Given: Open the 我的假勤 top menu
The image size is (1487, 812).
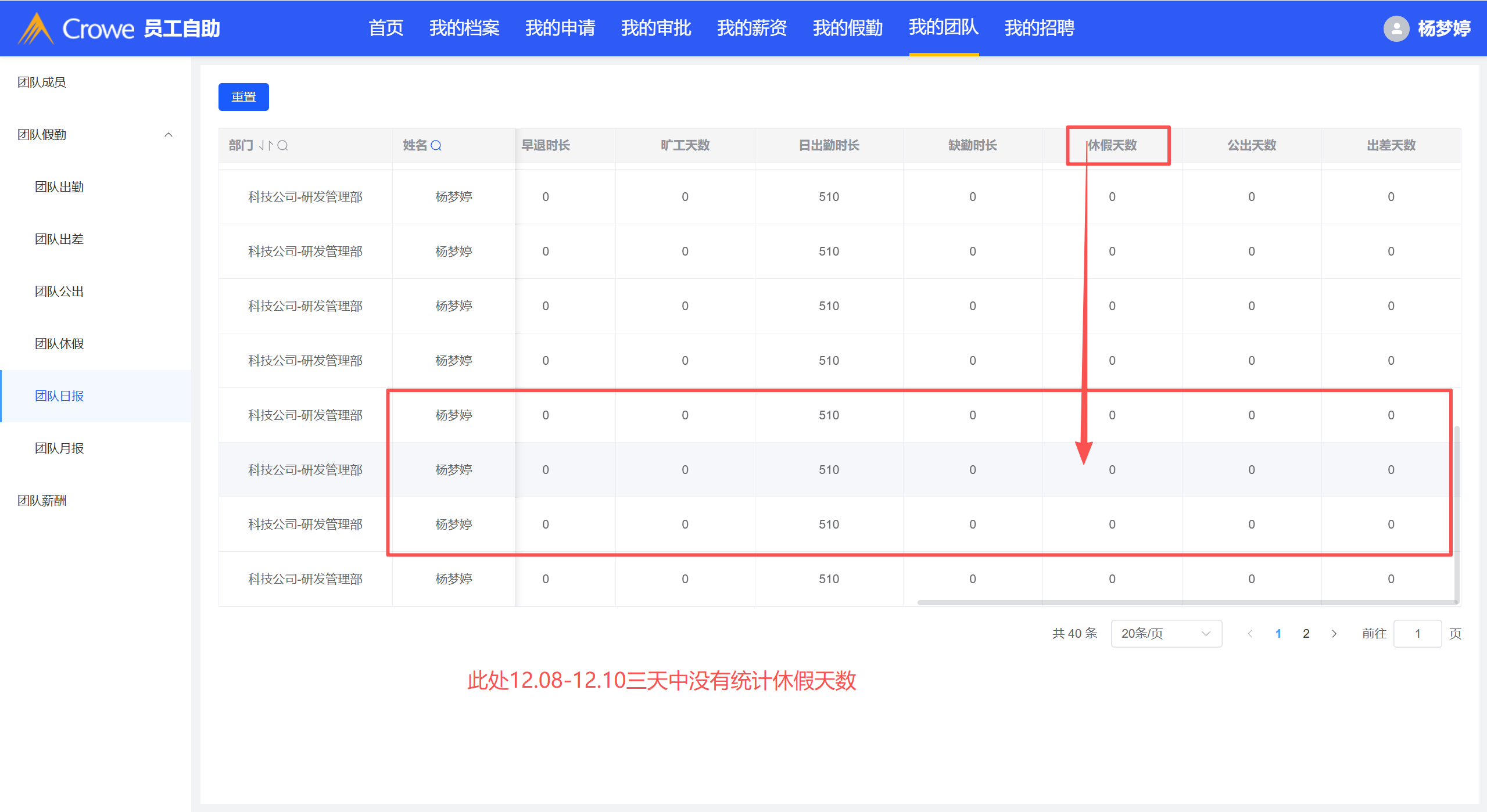Looking at the screenshot, I should tap(847, 28).
